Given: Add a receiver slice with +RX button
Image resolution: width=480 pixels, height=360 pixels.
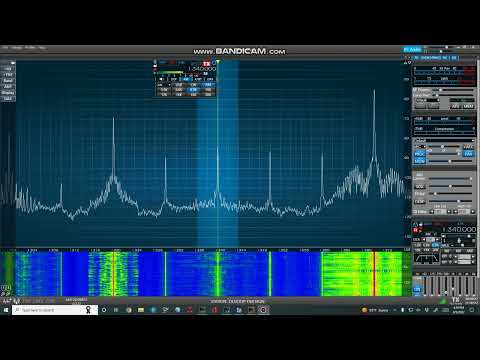Looking at the screenshot, I should point(8,69).
